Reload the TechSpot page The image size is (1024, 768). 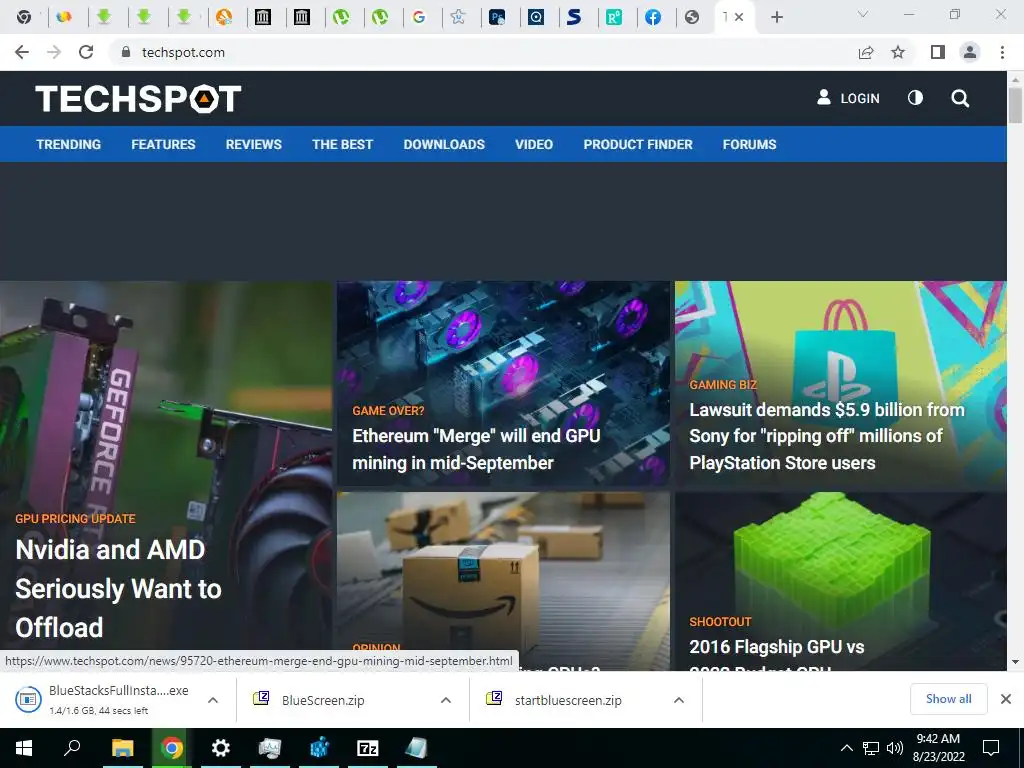(x=86, y=52)
